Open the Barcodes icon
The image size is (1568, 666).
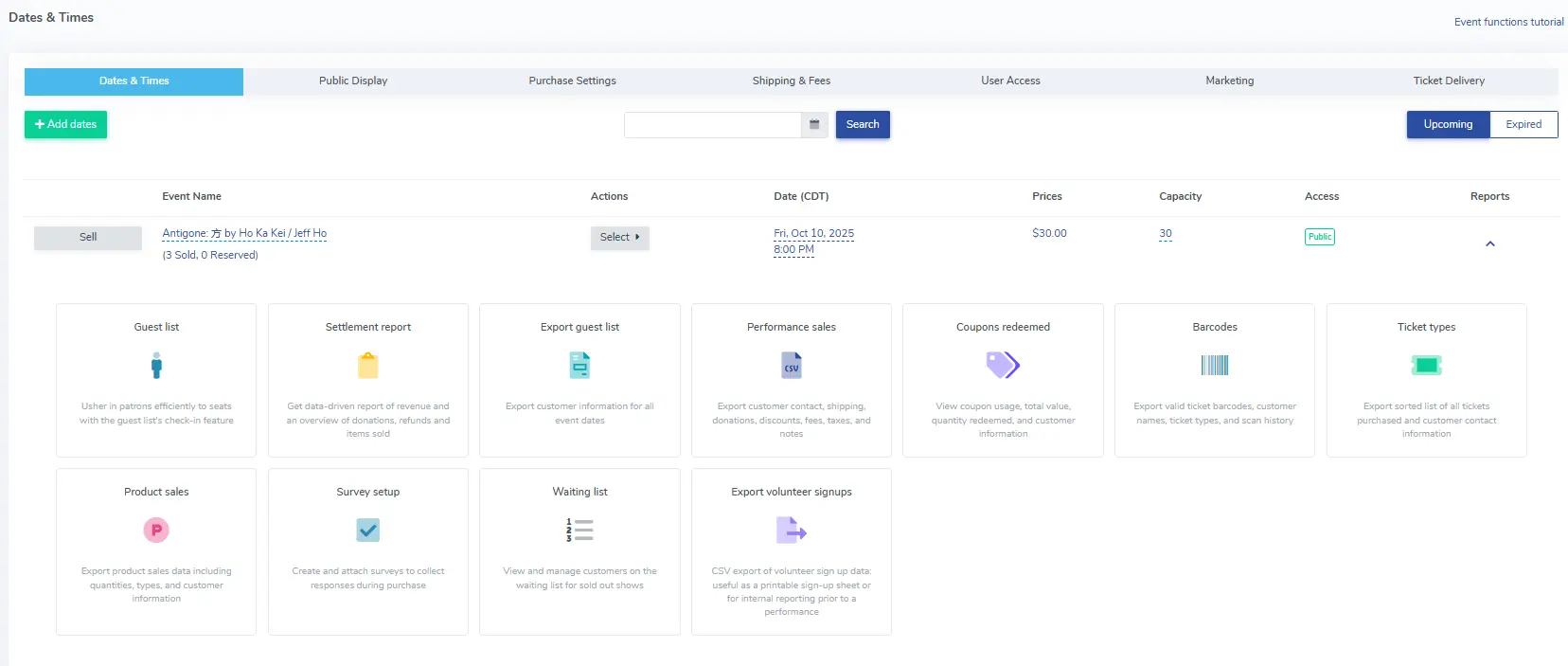tap(1215, 365)
